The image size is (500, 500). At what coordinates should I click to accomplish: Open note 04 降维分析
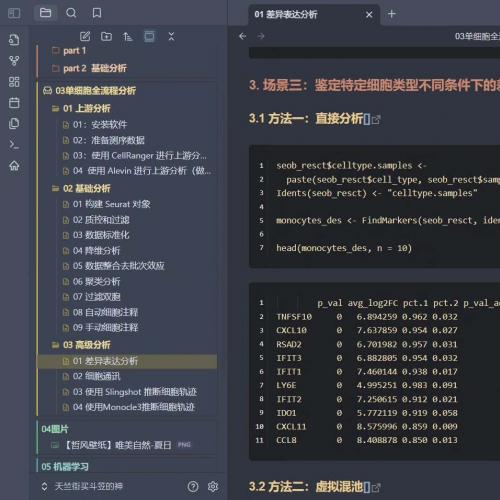click(97, 251)
